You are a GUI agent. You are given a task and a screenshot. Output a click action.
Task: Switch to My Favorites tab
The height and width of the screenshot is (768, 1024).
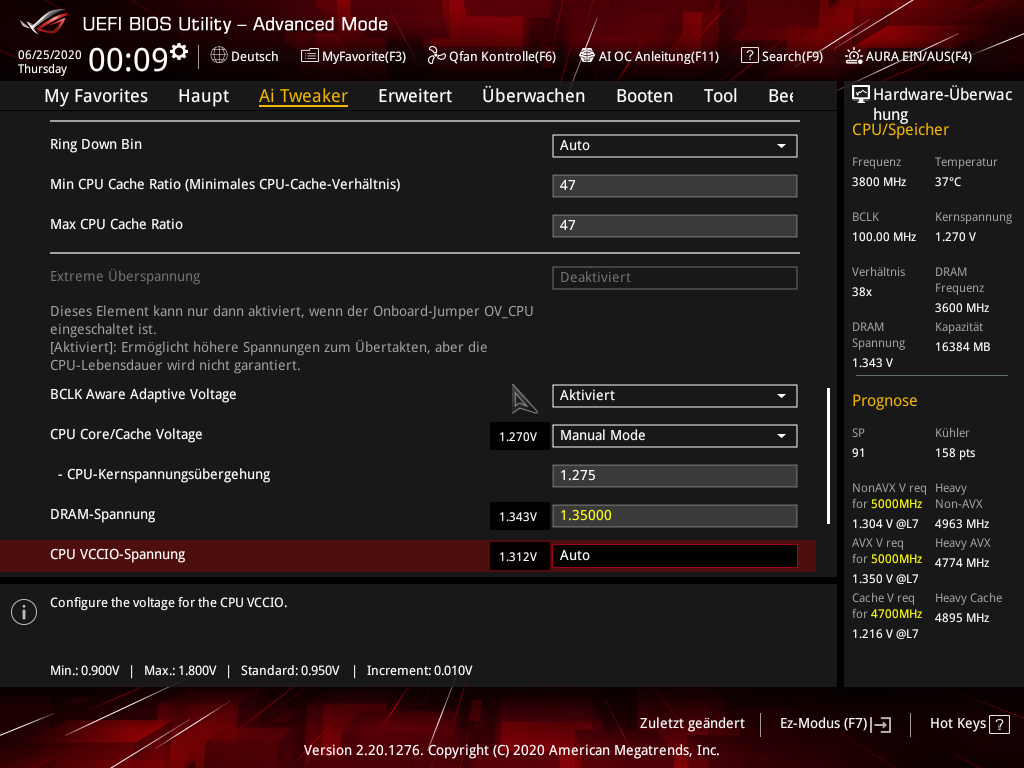96,96
